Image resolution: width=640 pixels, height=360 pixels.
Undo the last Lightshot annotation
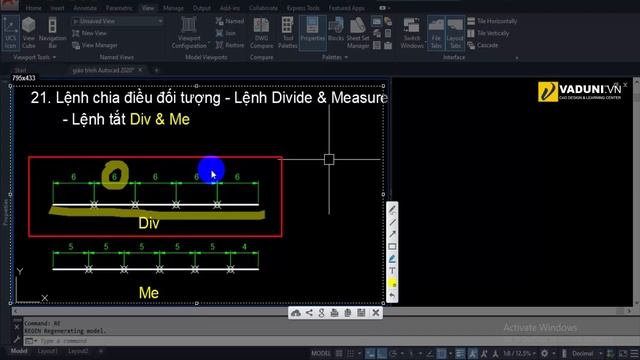(392, 296)
